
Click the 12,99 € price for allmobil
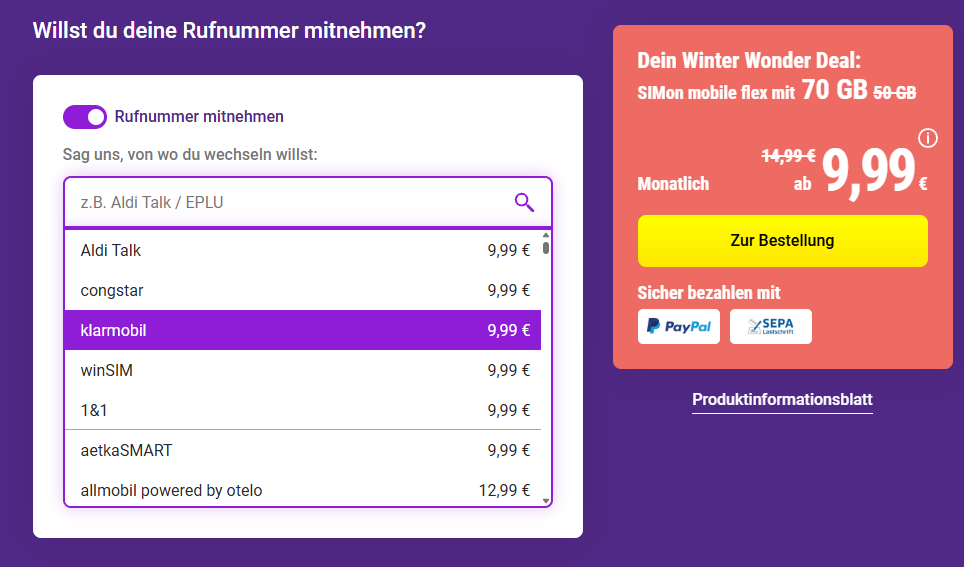[x=505, y=490]
